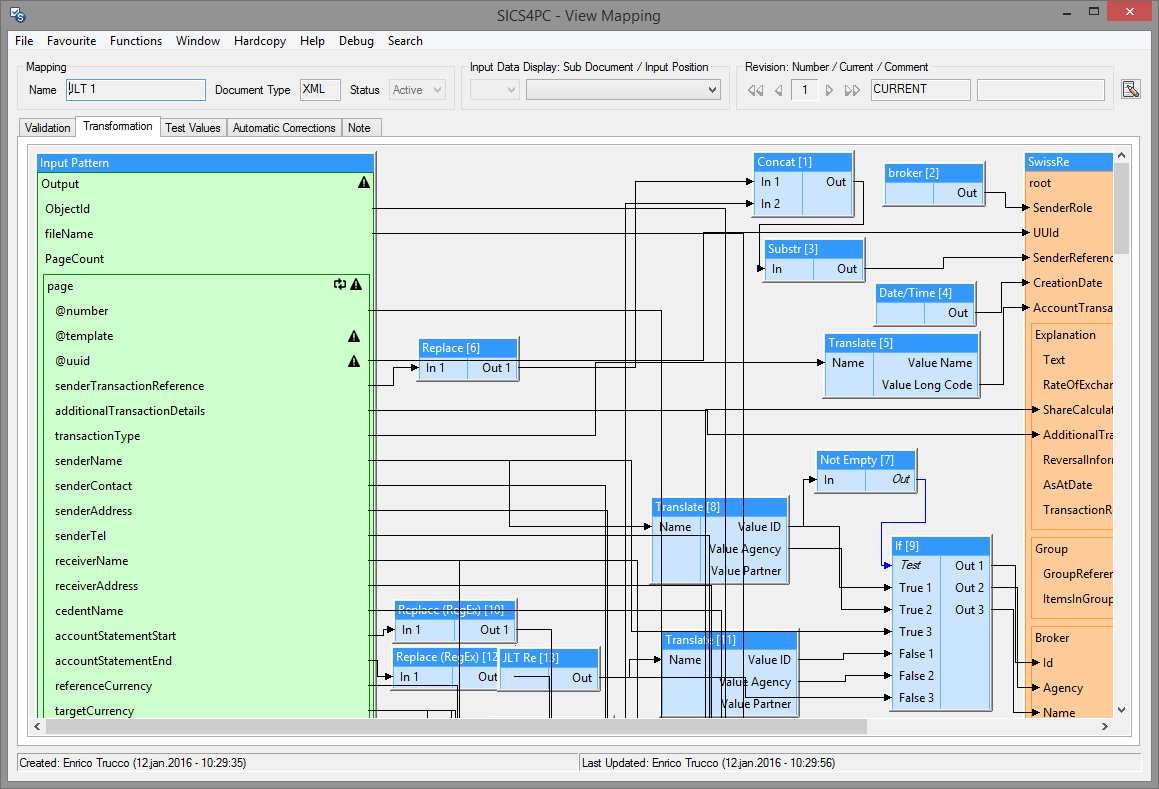The width and height of the screenshot is (1159, 789).
Task: Click next revision arrow
Action: [x=829, y=90]
